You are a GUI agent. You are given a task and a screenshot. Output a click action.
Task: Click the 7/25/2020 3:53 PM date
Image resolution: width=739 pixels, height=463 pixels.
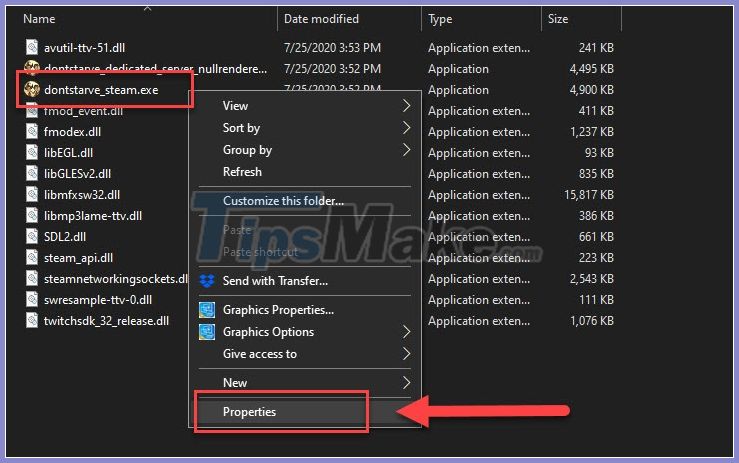pyautogui.click(x=332, y=48)
